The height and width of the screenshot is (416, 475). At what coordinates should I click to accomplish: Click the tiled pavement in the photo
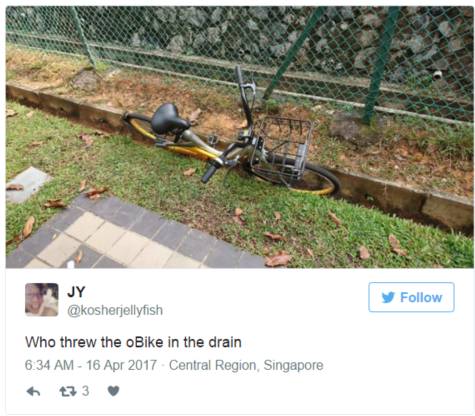(133, 235)
